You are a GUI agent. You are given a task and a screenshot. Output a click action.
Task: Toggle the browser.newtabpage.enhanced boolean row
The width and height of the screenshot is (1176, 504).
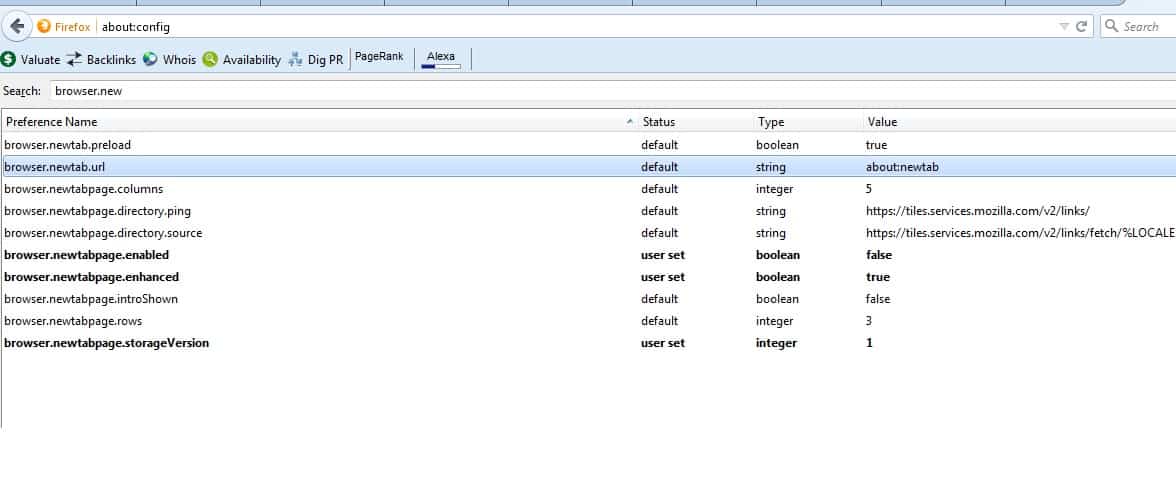91,277
